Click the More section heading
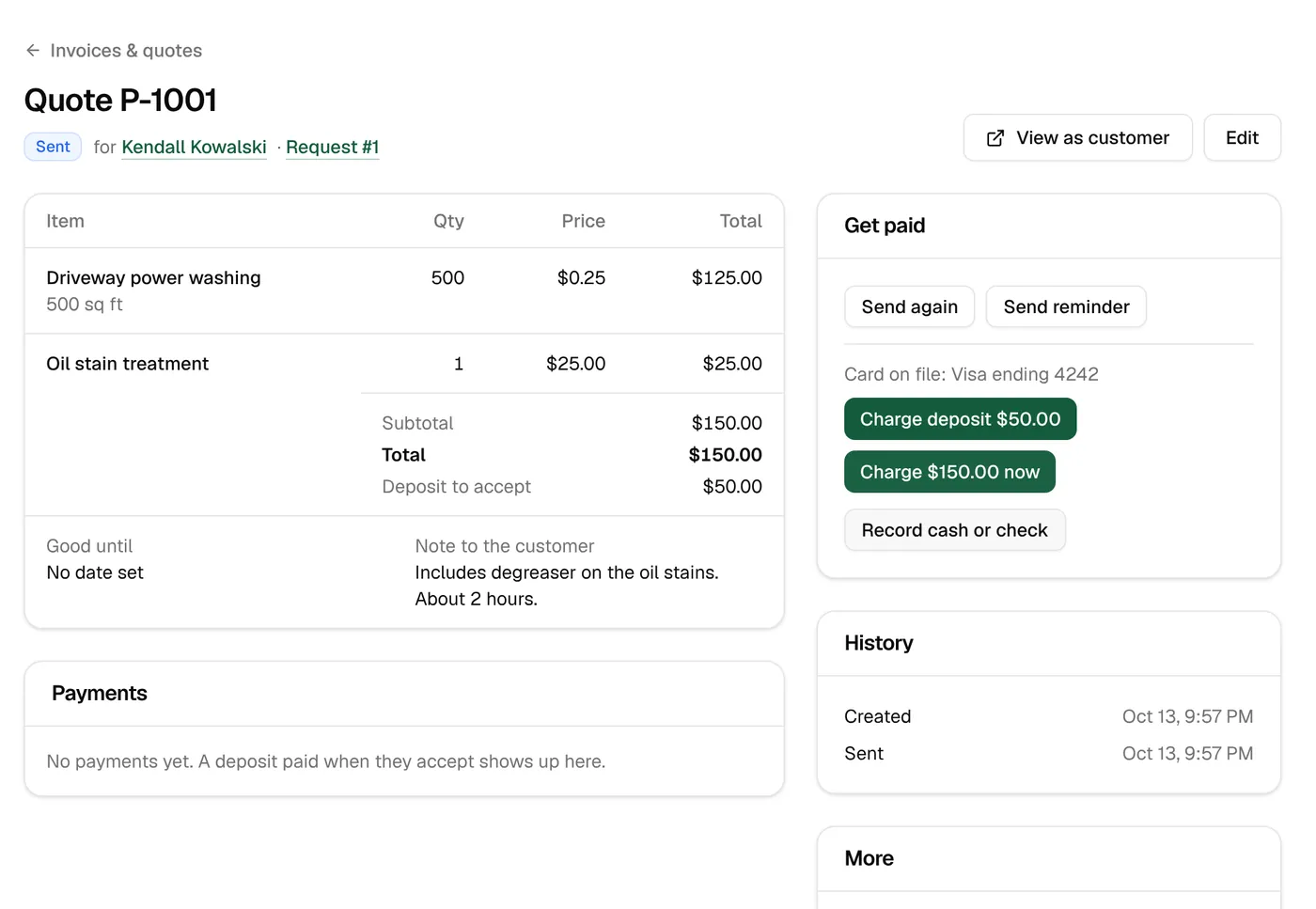Viewport: 1316px width, 909px height. pos(869,858)
